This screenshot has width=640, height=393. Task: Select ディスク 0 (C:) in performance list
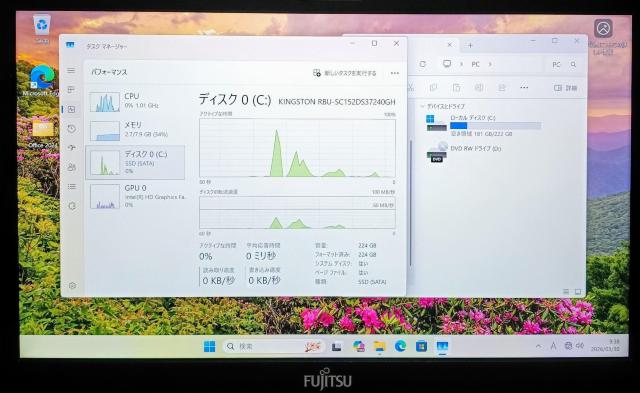point(136,162)
